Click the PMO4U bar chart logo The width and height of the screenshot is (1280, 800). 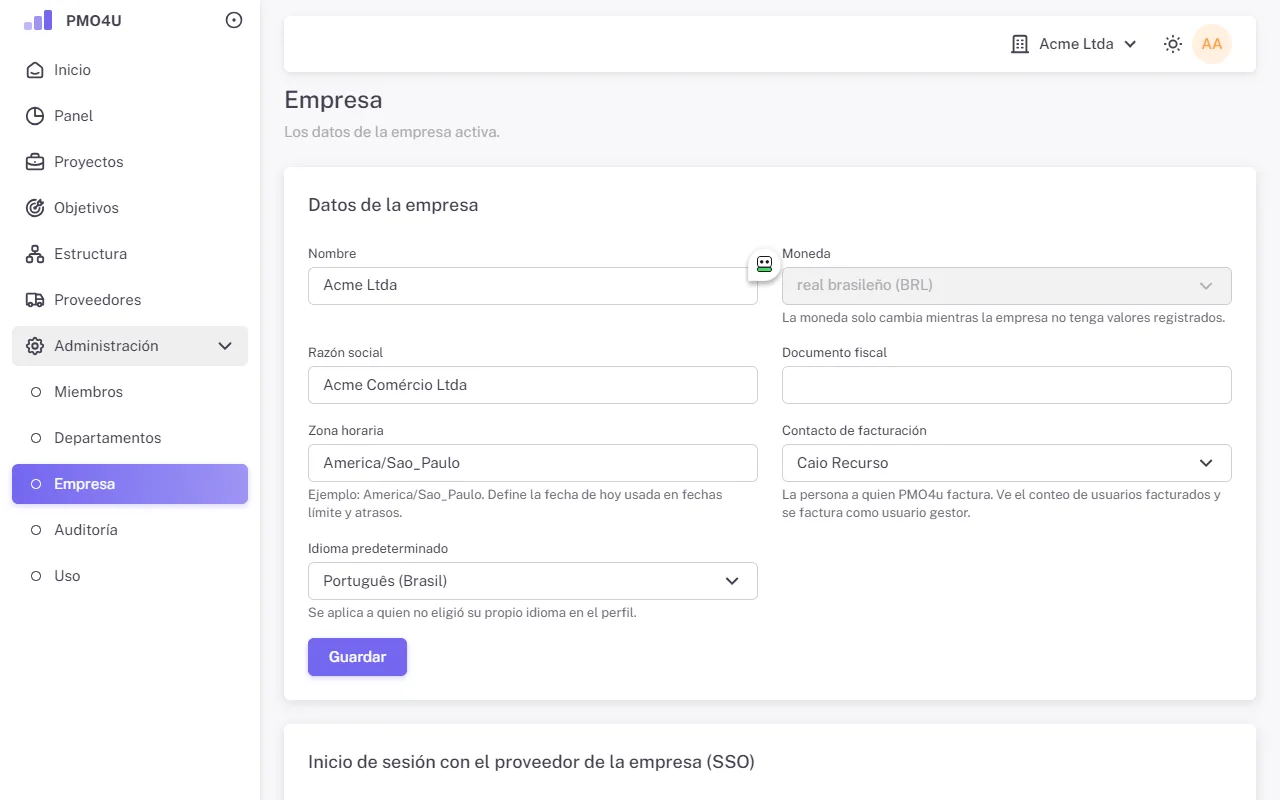pos(38,20)
